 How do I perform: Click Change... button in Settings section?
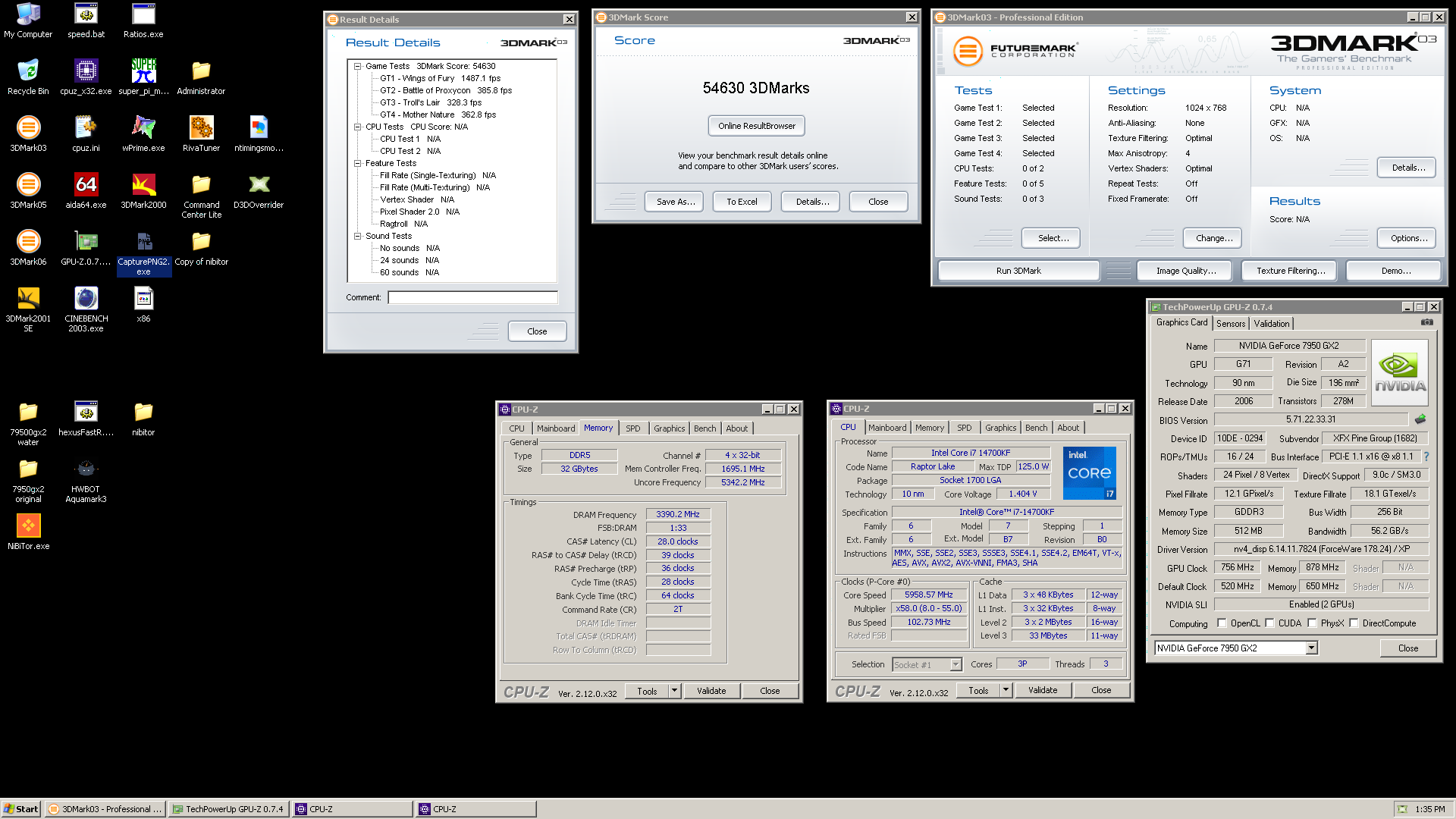coord(1213,238)
